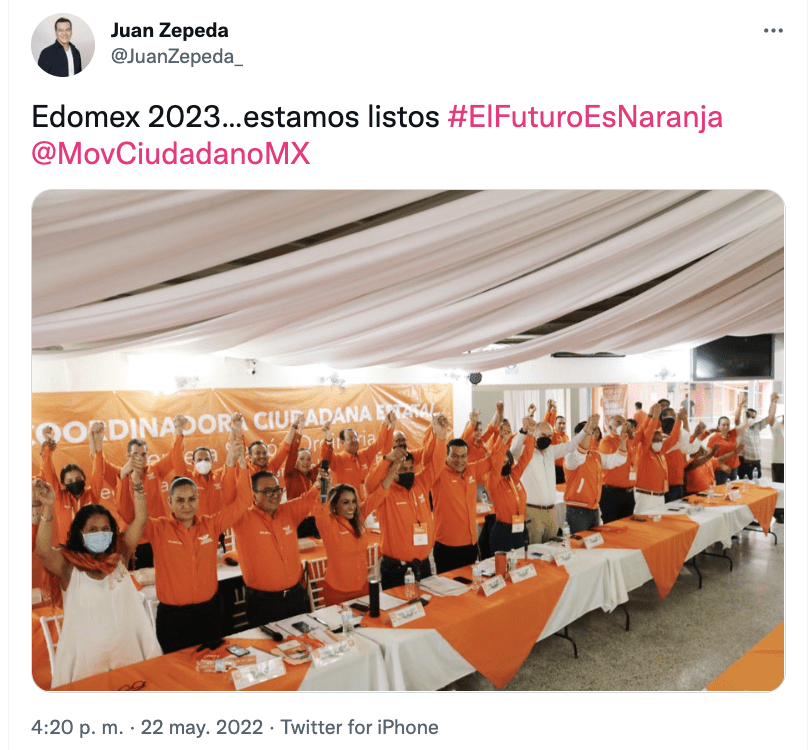The image size is (810, 750).
Task: Open the Twitter for iPhone source link
Action: point(359,727)
